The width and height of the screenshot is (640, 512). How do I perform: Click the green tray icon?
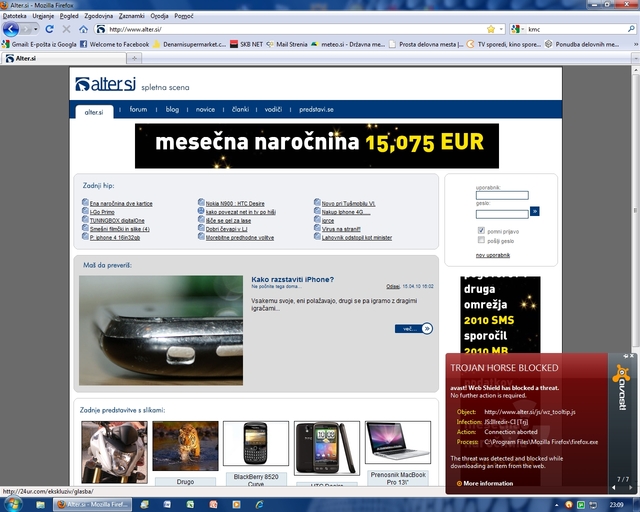581,505
